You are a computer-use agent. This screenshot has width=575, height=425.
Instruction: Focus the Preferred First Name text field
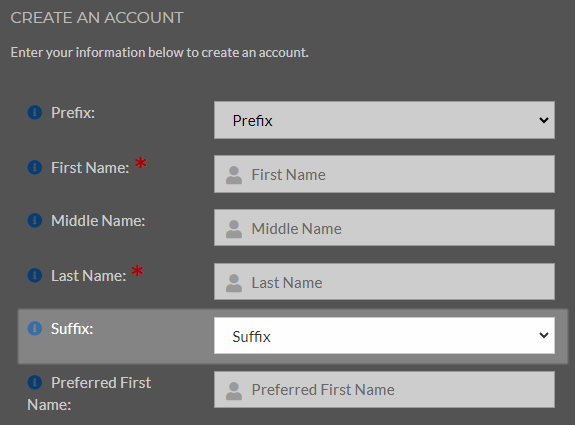click(384, 389)
